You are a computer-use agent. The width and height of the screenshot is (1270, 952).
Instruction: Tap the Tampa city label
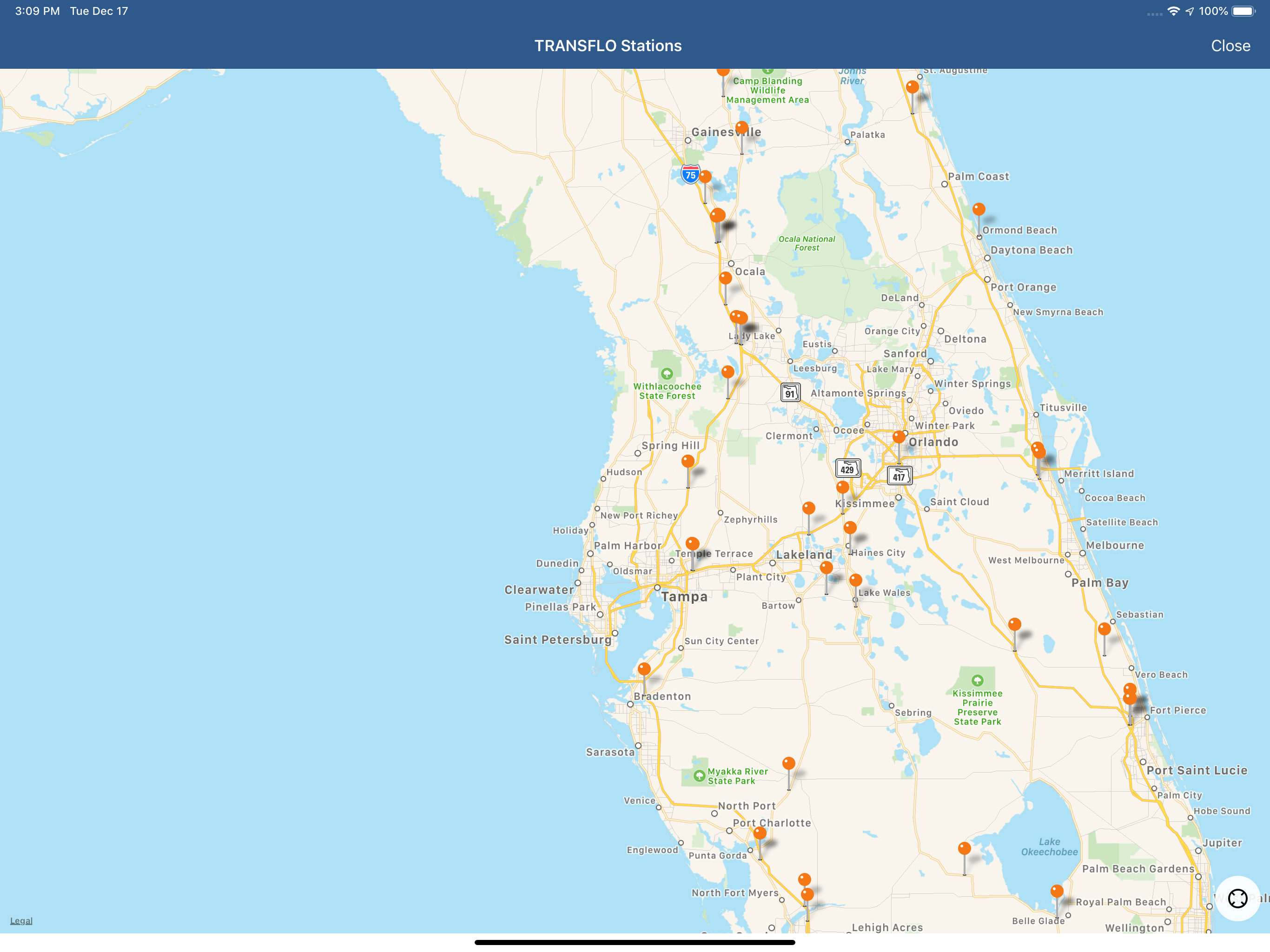coord(684,597)
